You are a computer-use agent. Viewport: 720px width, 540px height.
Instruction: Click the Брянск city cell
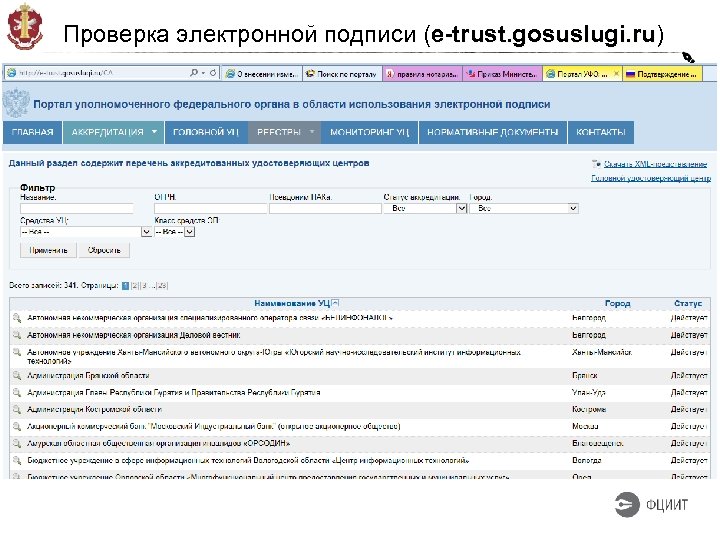pyautogui.click(x=585, y=376)
